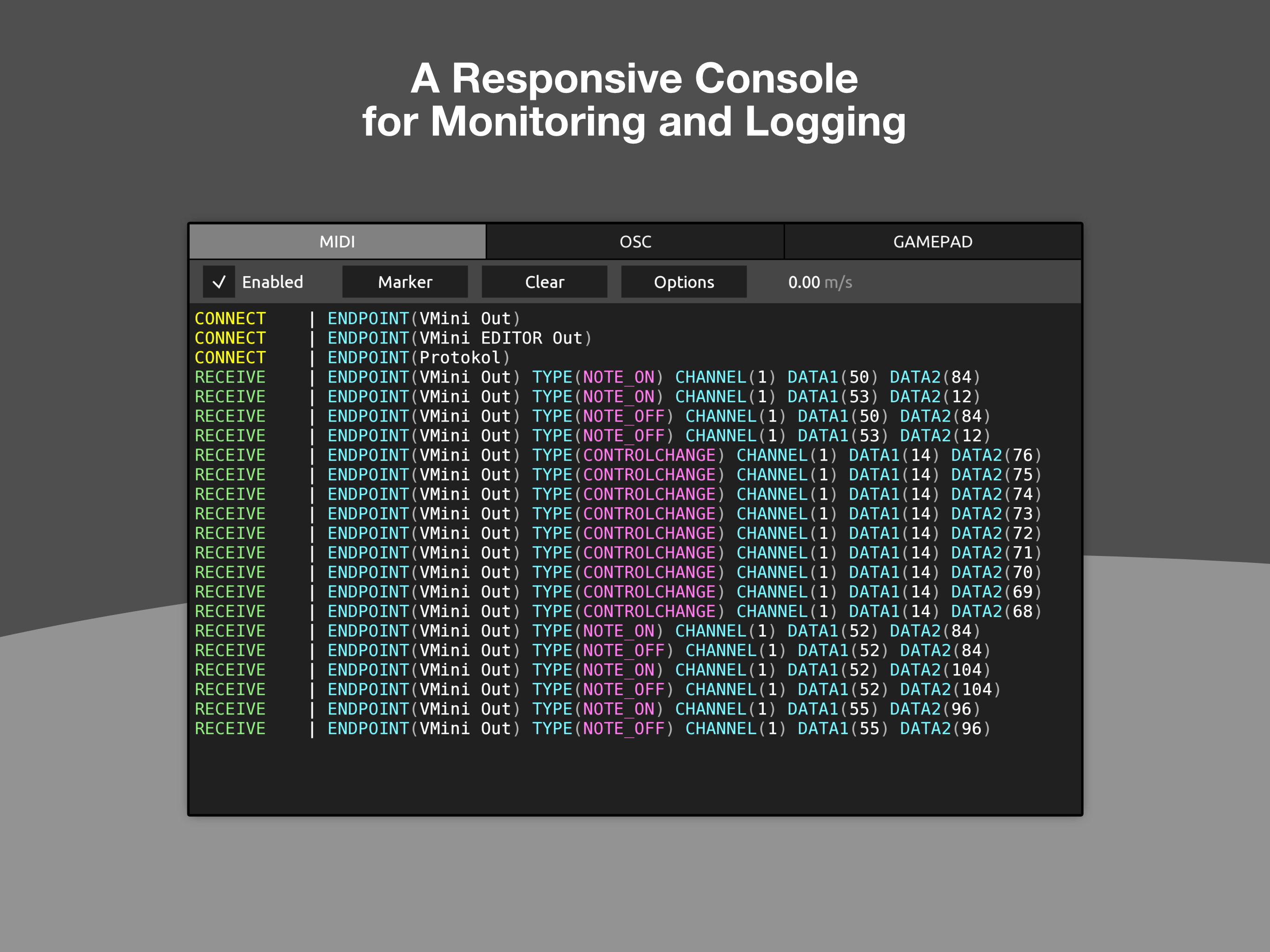The height and width of the screenshot is (952, 1270).
Task: Select the NOTE_OFF DATA1(52) DATA2(84) line
Action: (593, 651)
